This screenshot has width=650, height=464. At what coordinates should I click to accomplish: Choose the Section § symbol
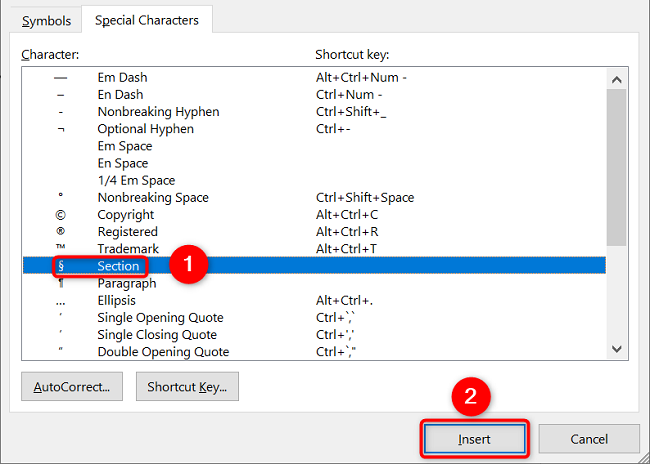118,266
